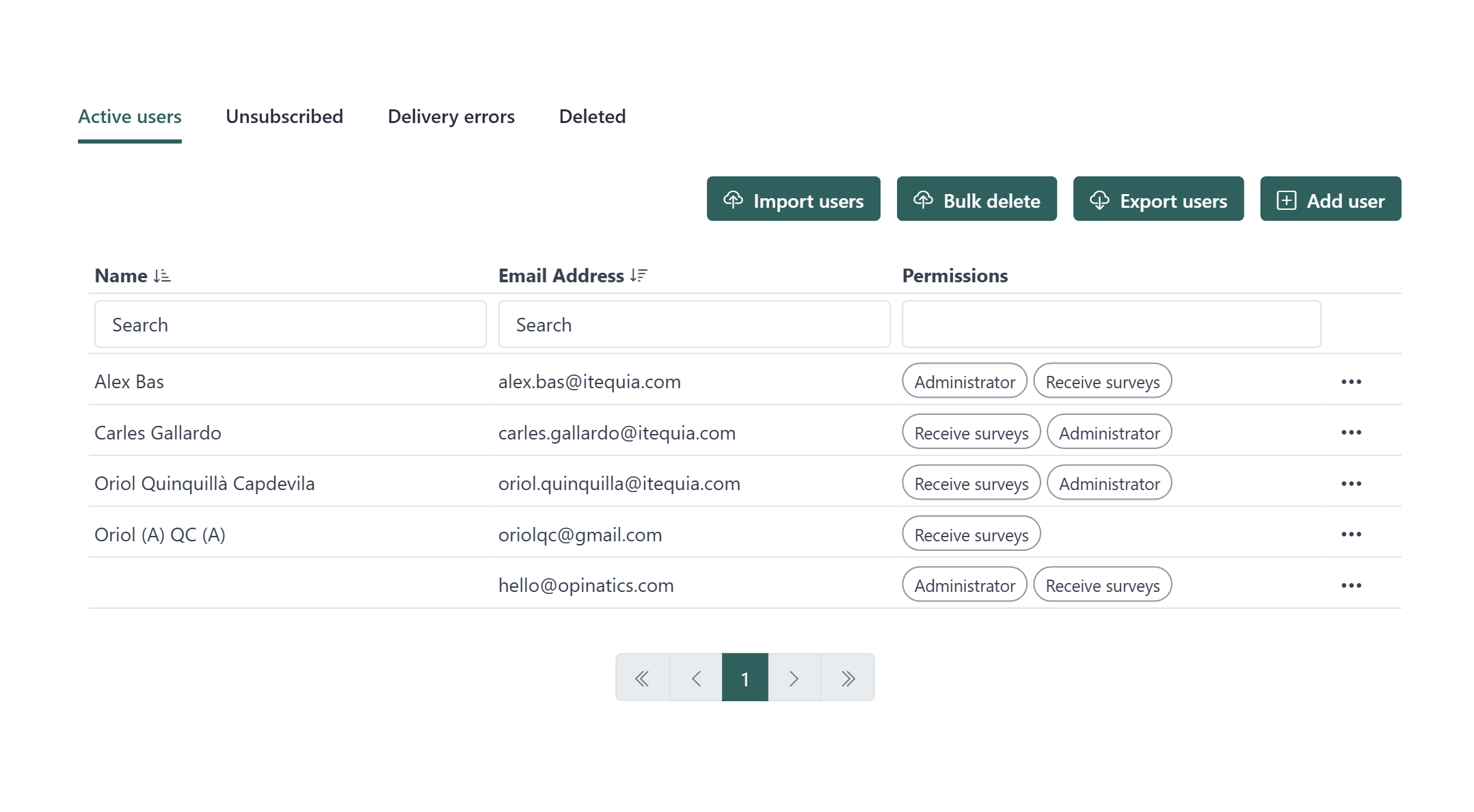Screen dimensions: 1474x812
Task: Click the Import users button
Action: (x=793, y=199)
